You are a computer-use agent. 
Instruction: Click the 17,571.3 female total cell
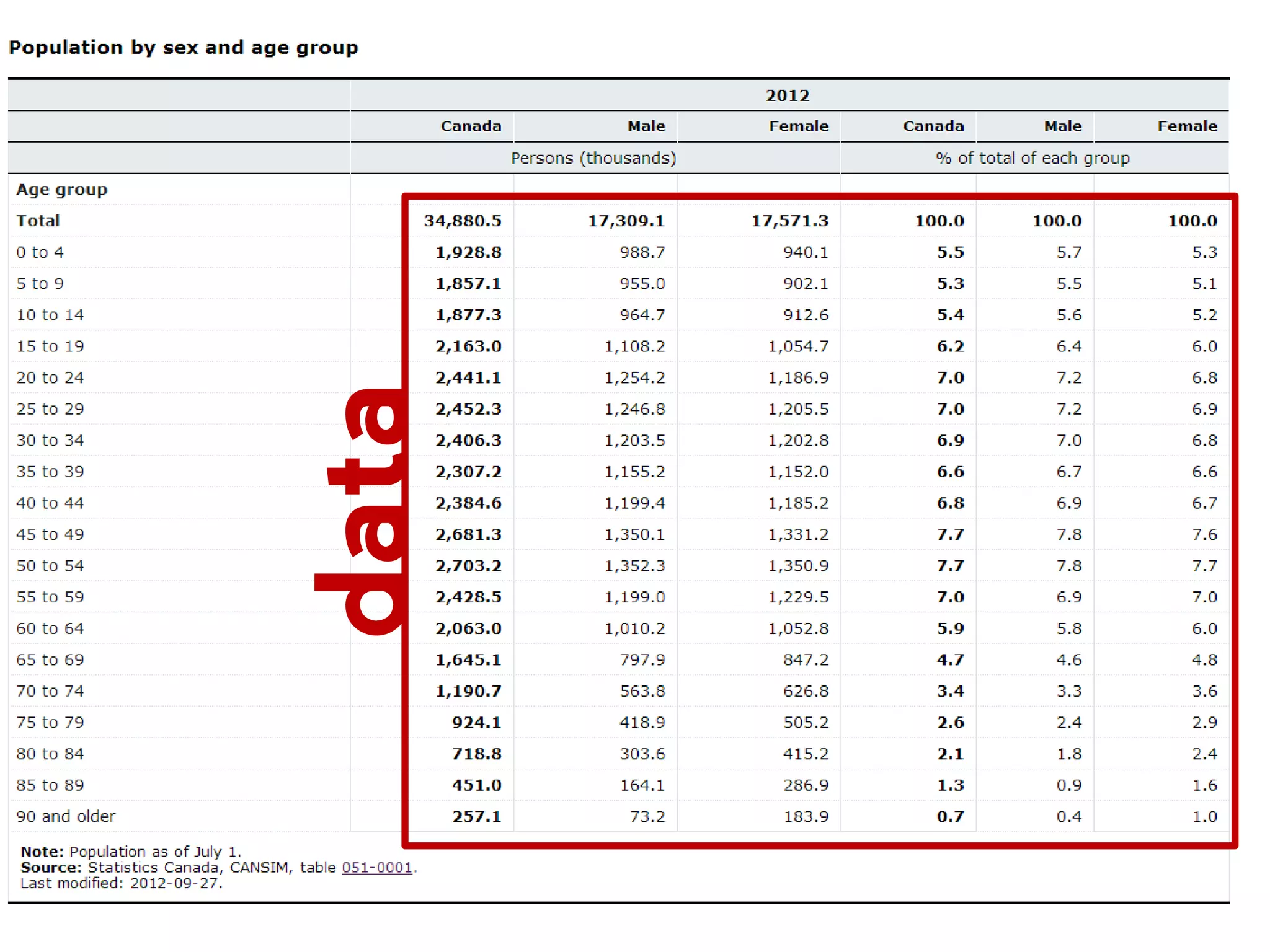pyautogui.click(x=789, y=221)
